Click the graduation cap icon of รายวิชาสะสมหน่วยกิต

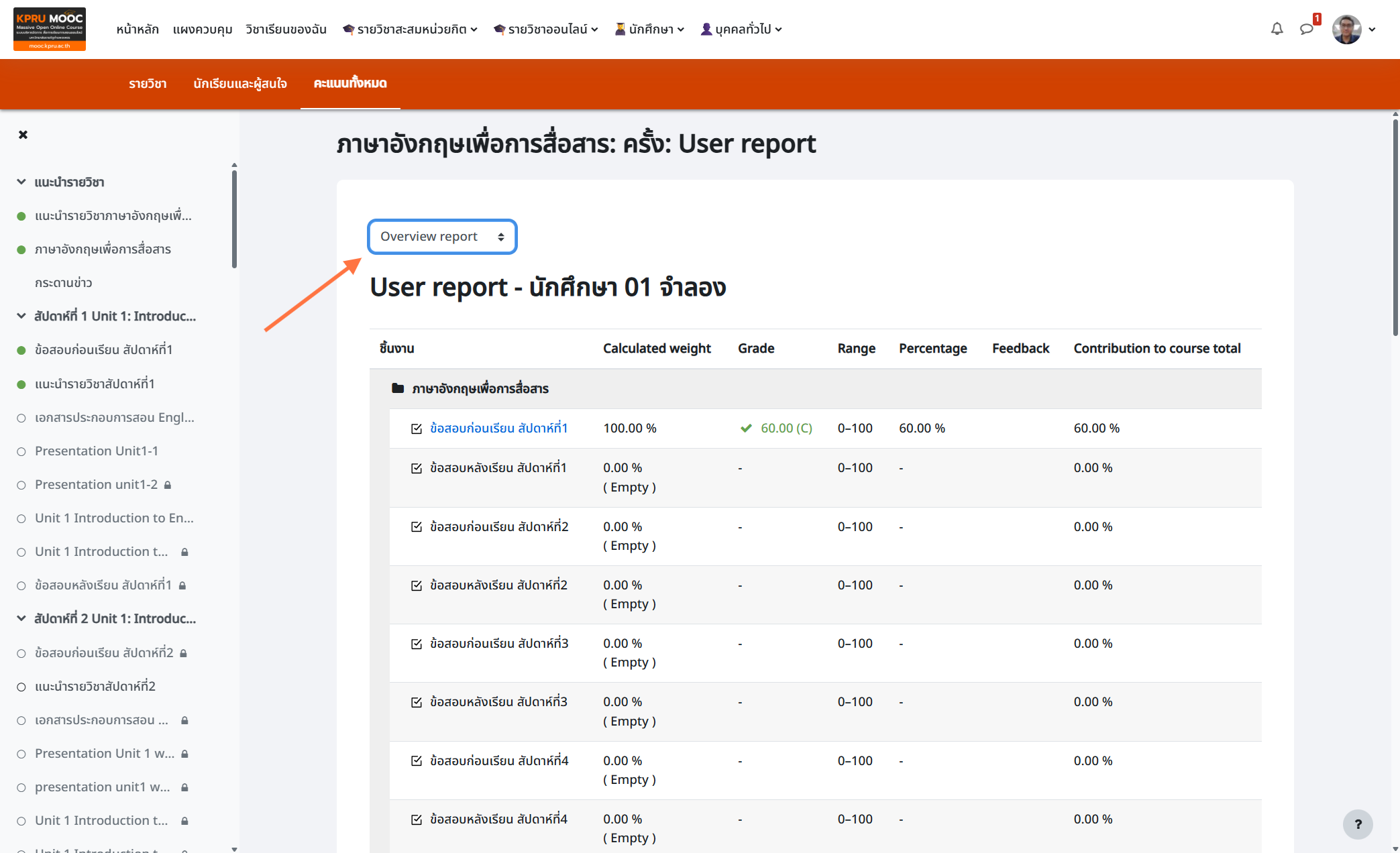[x=348, y=29]
